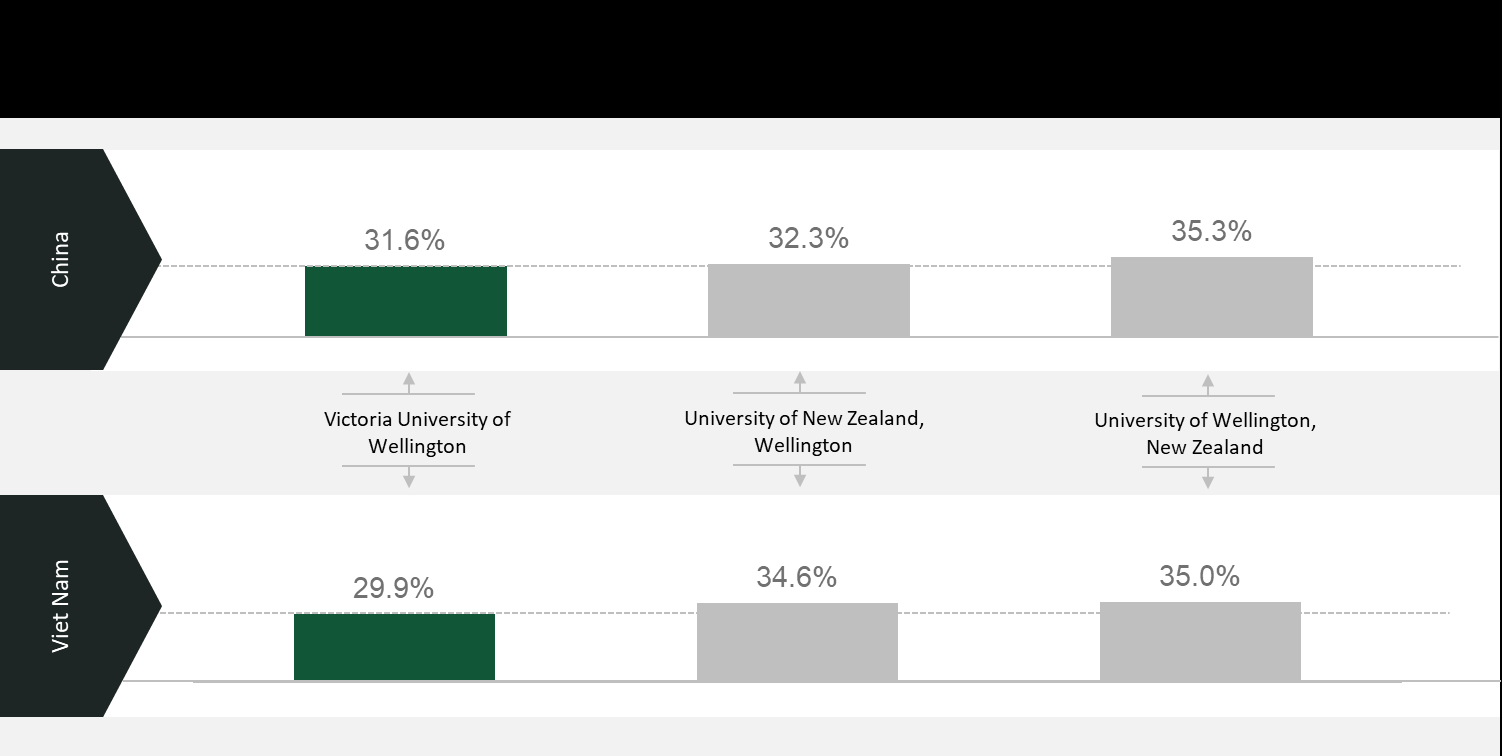
Task: Click the green Viet Nam bar at 29.9%
Action: point(394,646)
